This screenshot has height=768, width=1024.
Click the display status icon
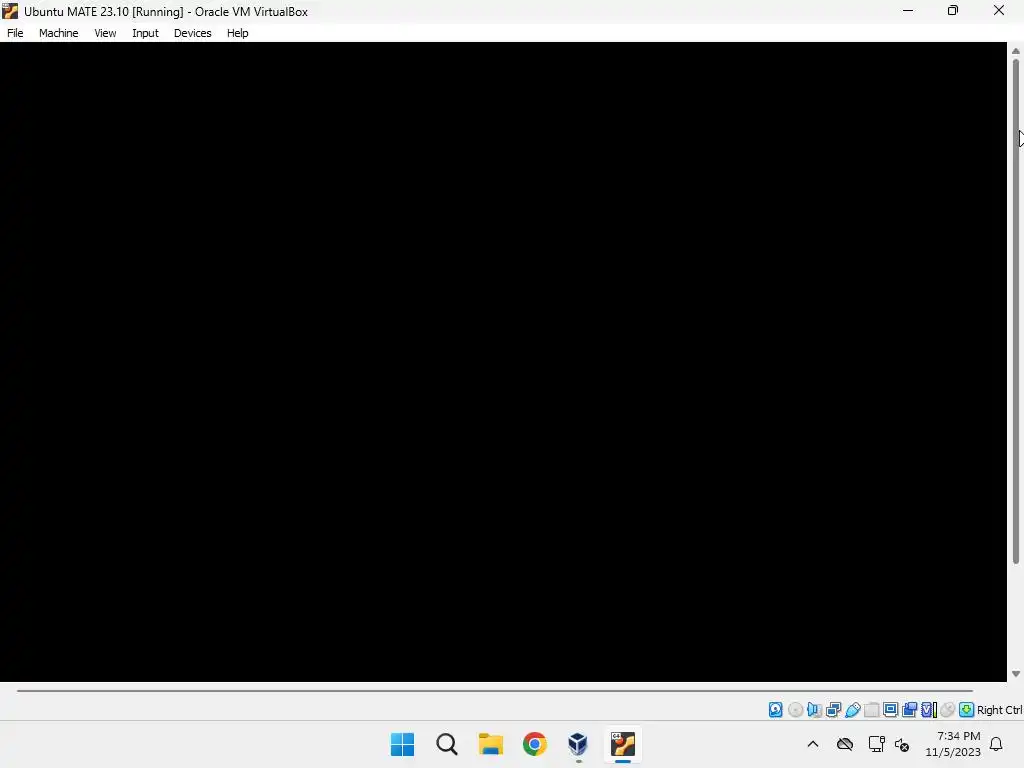click(890, 710)
